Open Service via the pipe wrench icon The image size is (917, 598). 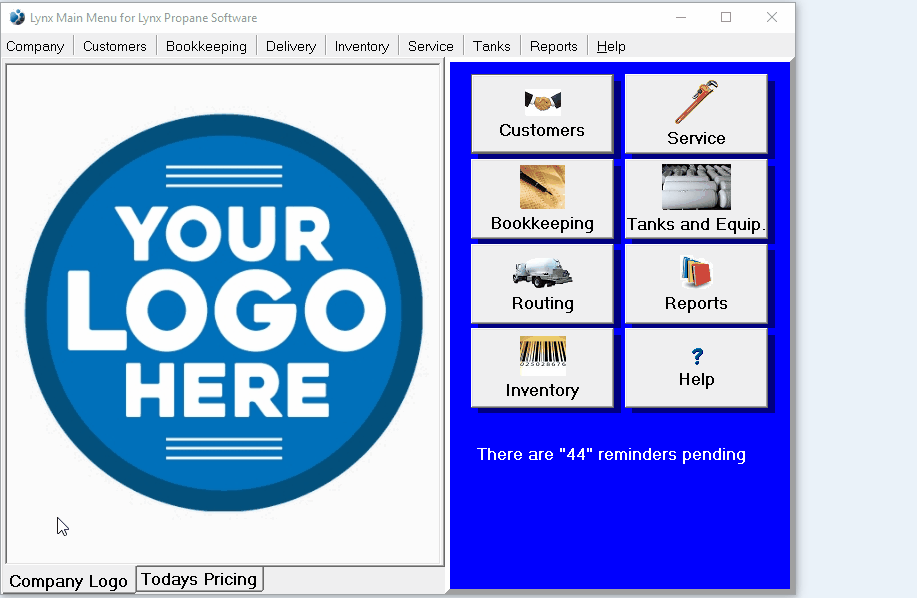coord(696,113)
